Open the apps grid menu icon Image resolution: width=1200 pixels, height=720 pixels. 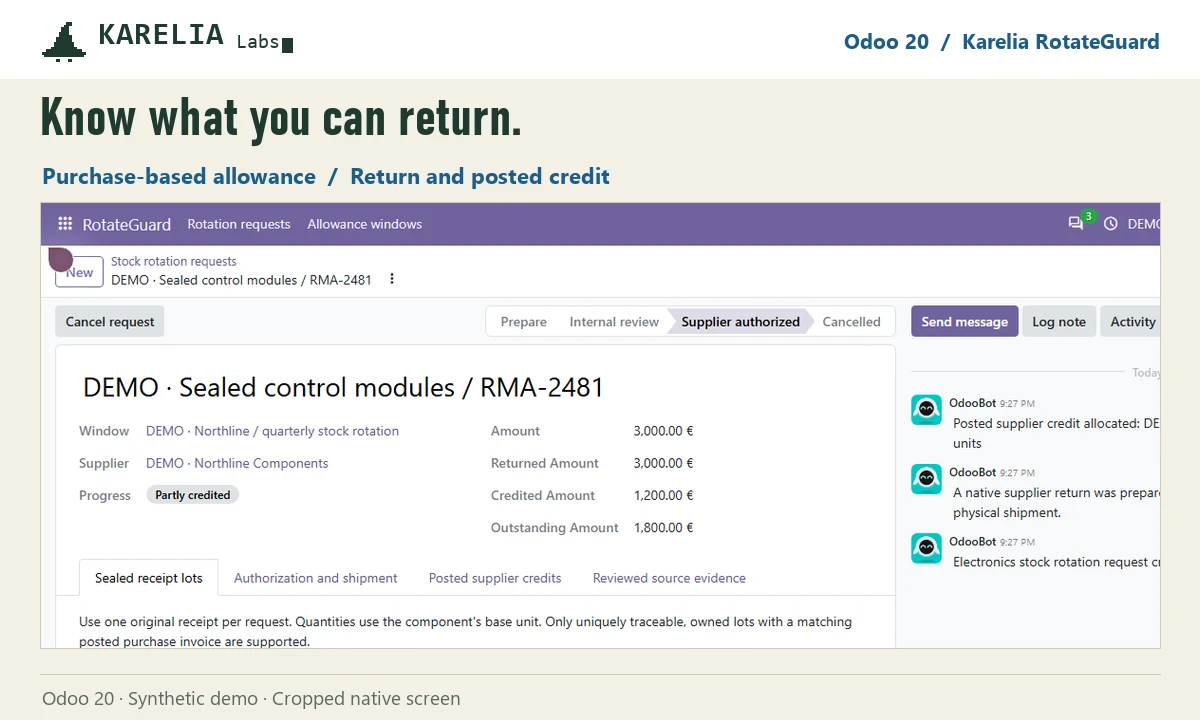tap(65, 224)
